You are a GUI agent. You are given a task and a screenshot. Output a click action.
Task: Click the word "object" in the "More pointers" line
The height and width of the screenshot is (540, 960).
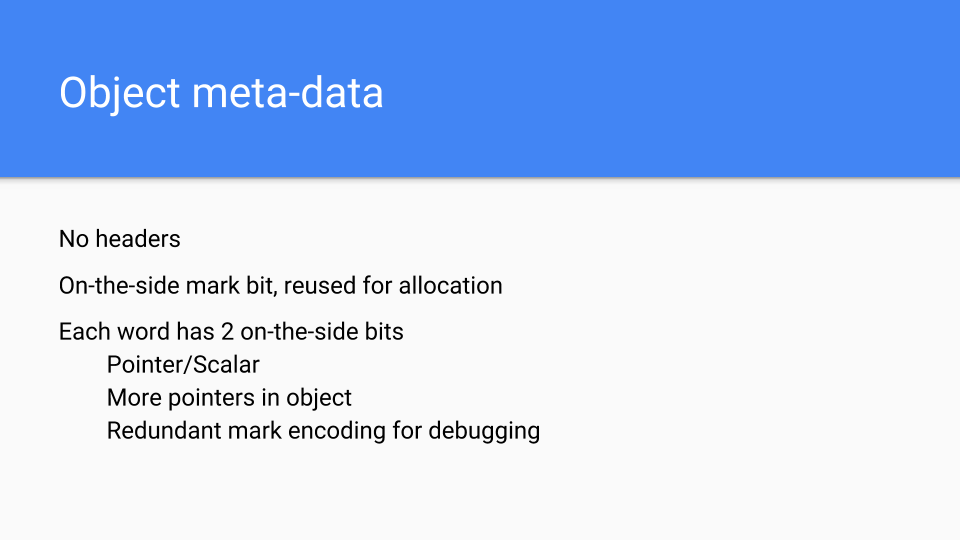[319, 398]
